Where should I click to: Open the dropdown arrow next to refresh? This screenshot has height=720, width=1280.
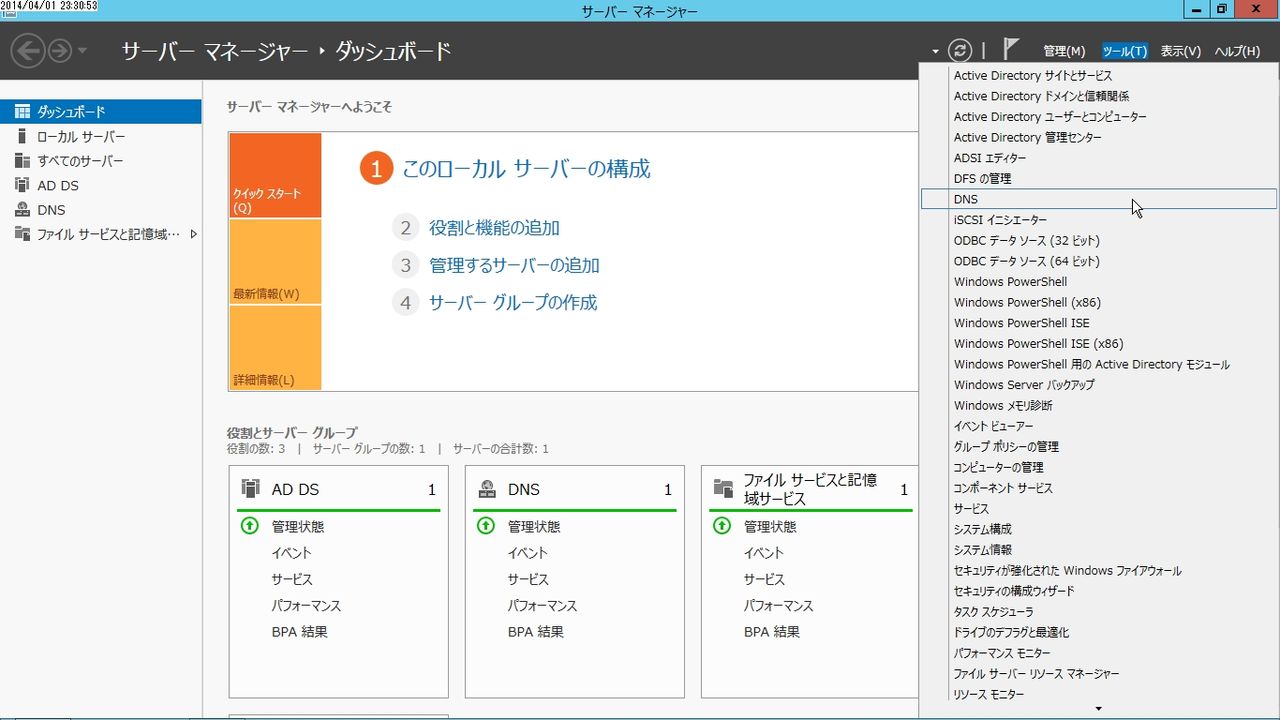coord(934,49)
